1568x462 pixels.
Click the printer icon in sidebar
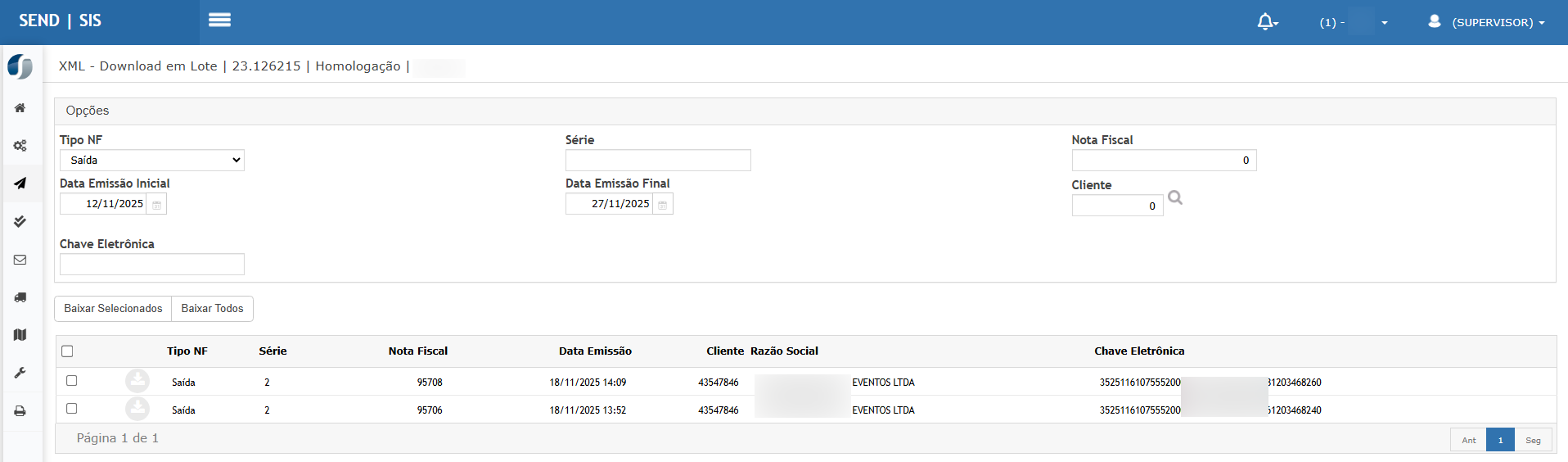click(20, 411)
